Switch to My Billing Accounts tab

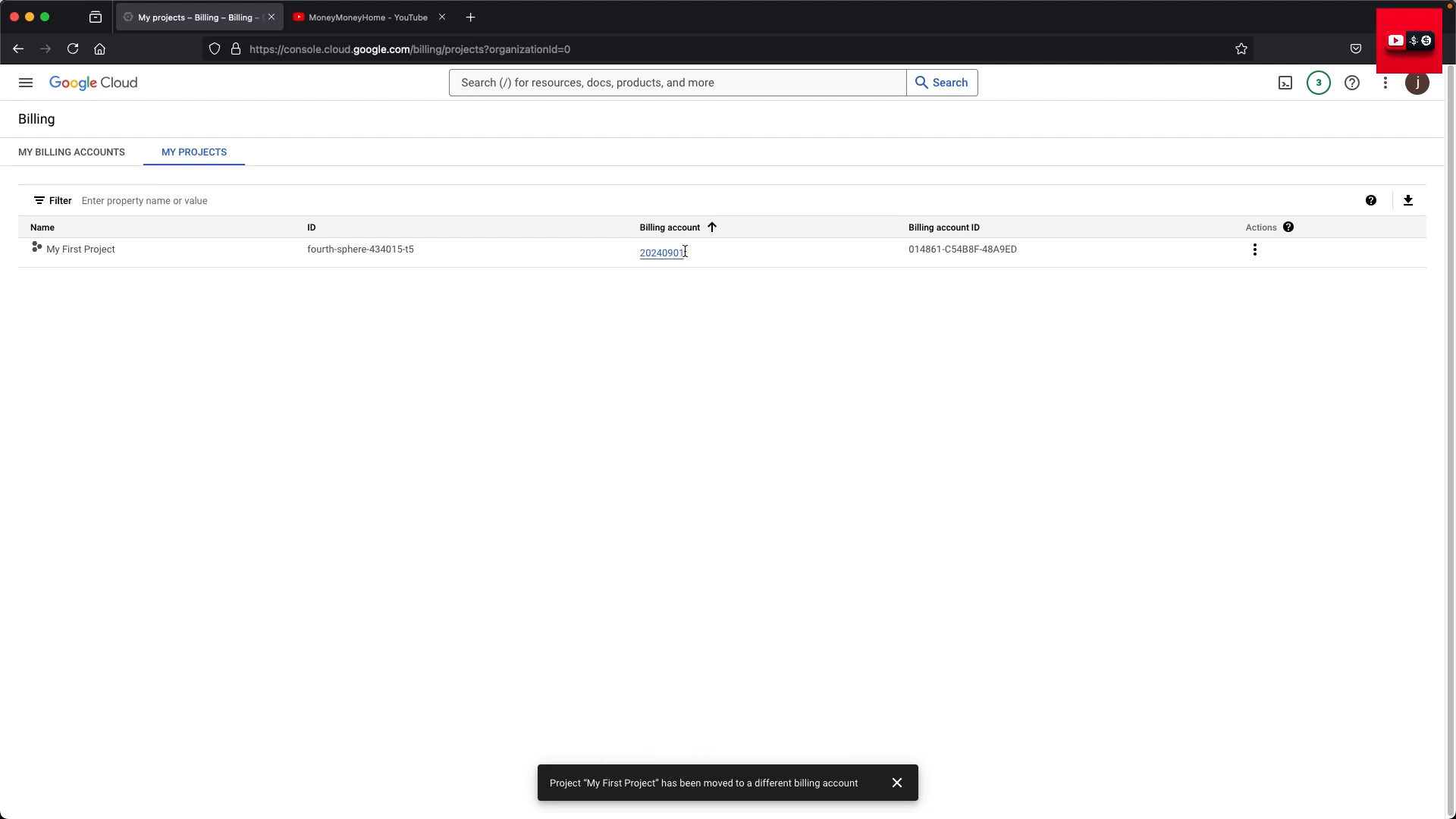click(x=71, y=152)
